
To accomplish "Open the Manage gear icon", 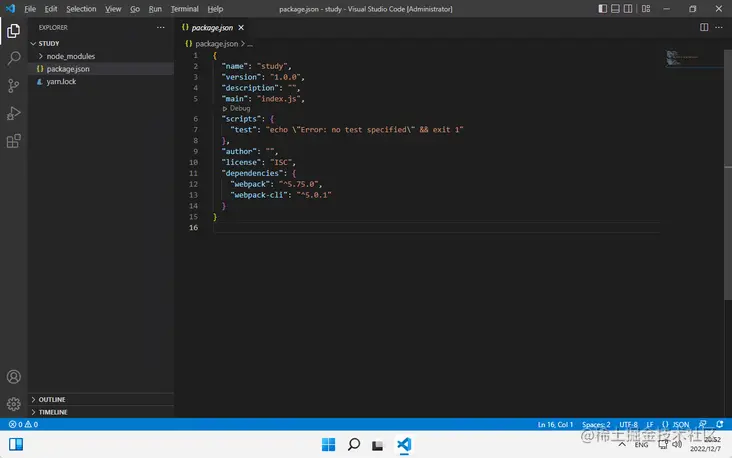I will (14, 404).
